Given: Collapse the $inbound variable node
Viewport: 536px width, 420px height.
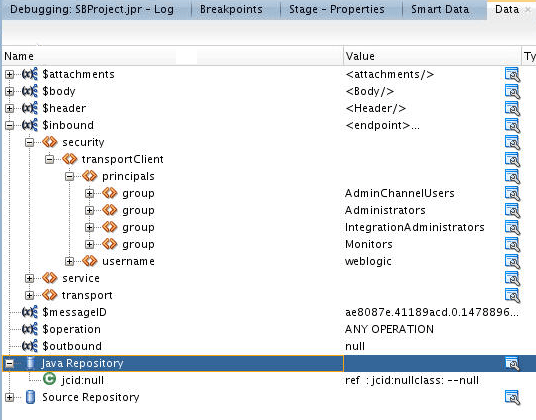Looking at the screenshot, I should 10,125.
